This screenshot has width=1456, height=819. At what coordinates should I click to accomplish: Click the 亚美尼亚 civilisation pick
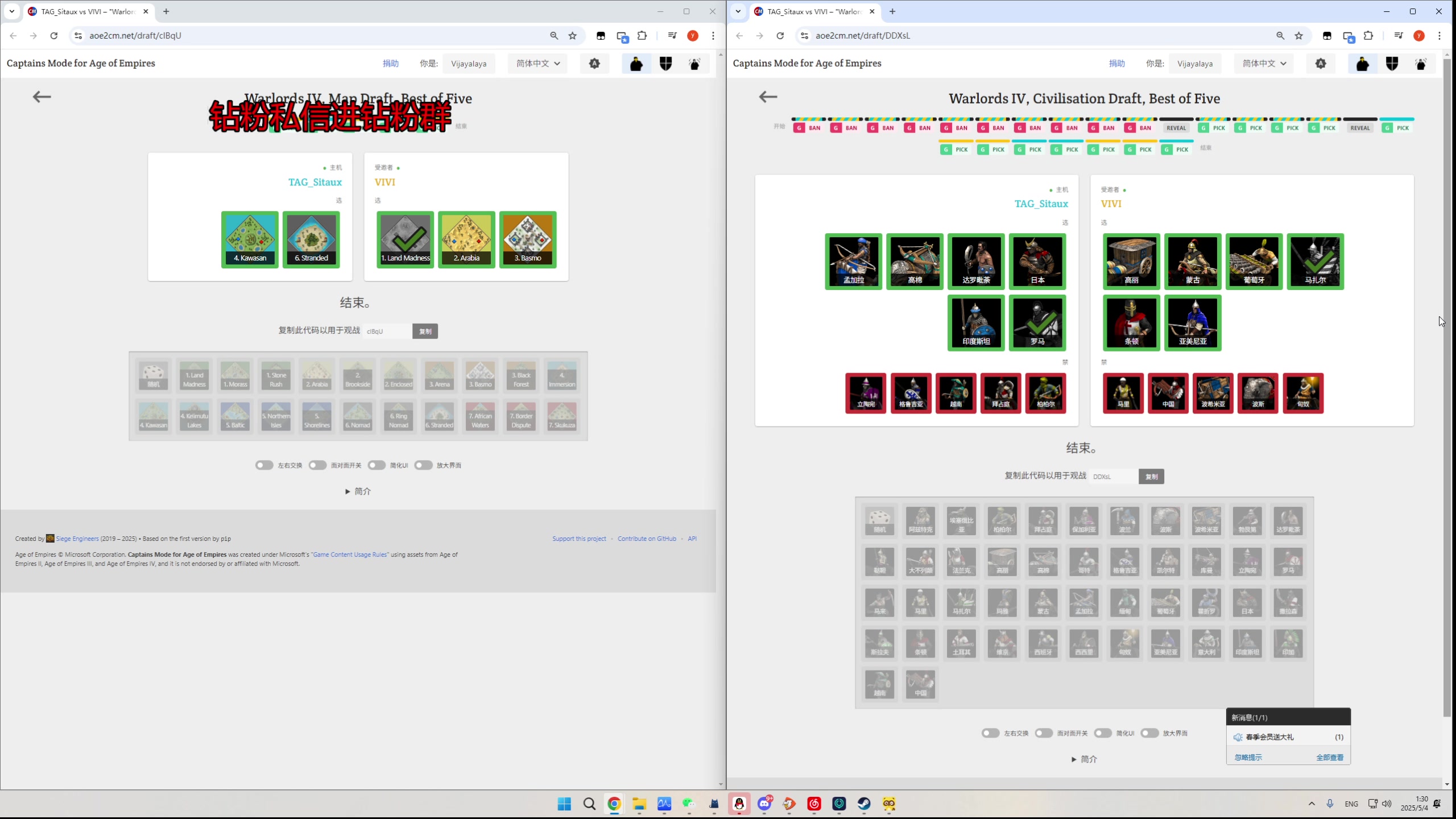click(x=1193, y=323)
